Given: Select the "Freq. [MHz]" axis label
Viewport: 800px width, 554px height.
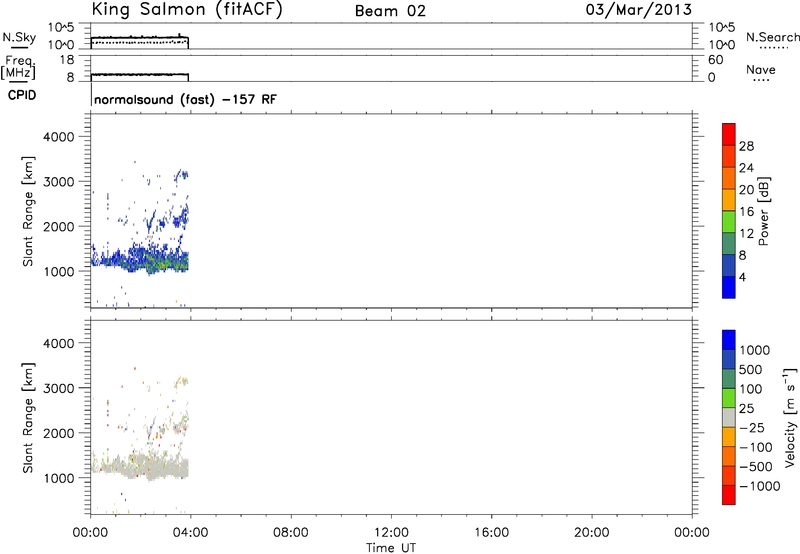Looking at the screenshot, I should click(x=18, y=67).
